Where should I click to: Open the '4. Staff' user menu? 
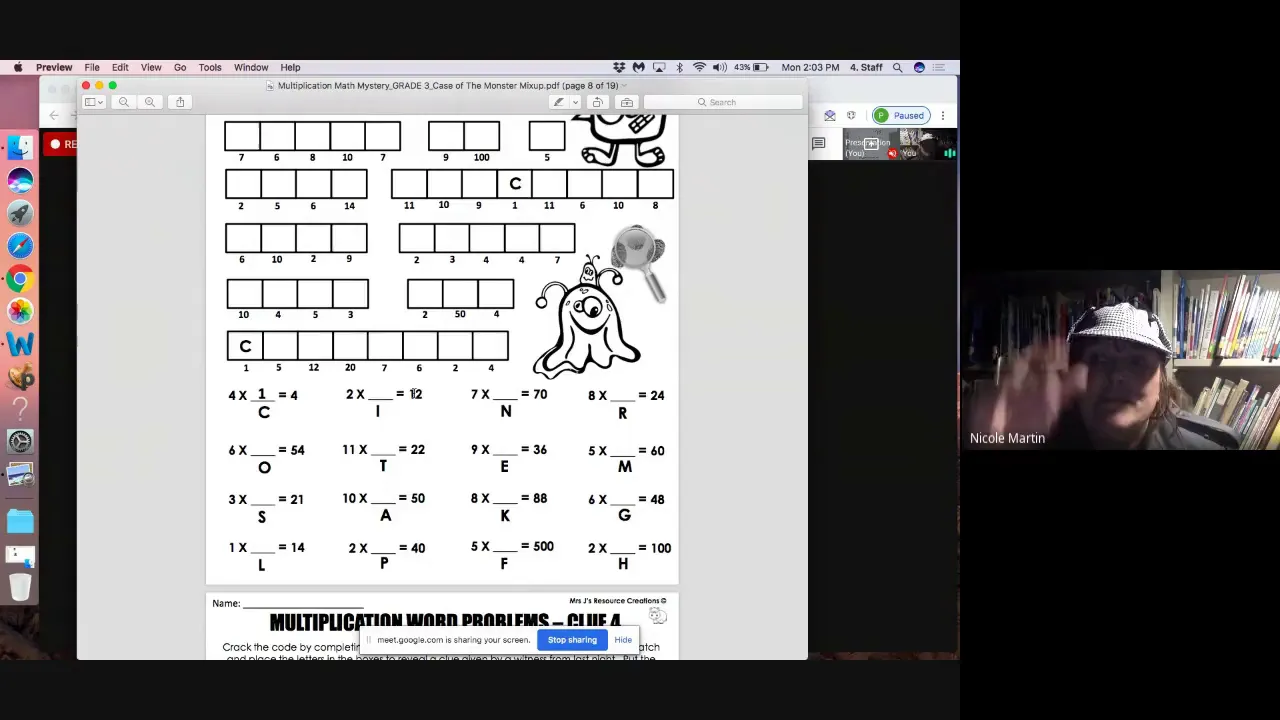pyautogui.click(x=866, y=67)
